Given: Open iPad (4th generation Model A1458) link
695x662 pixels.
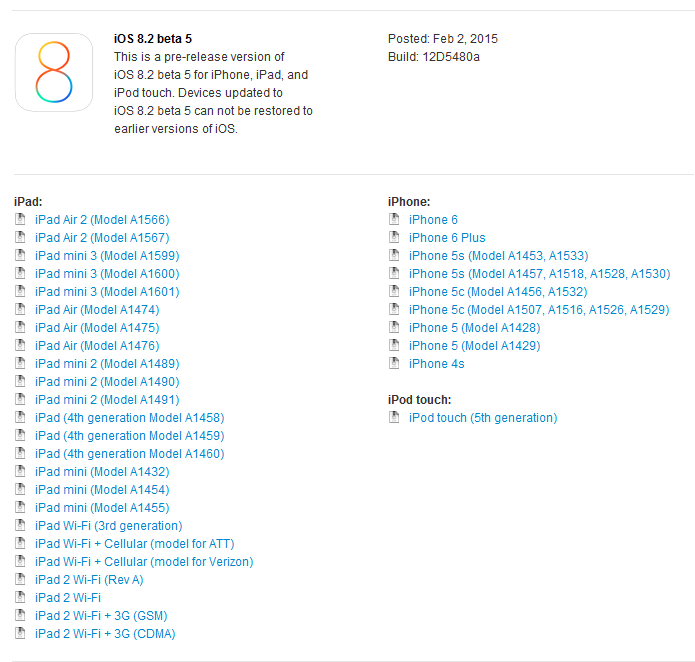Looking at the screenshot, I should pyautogui.click(x=130, y=418).
